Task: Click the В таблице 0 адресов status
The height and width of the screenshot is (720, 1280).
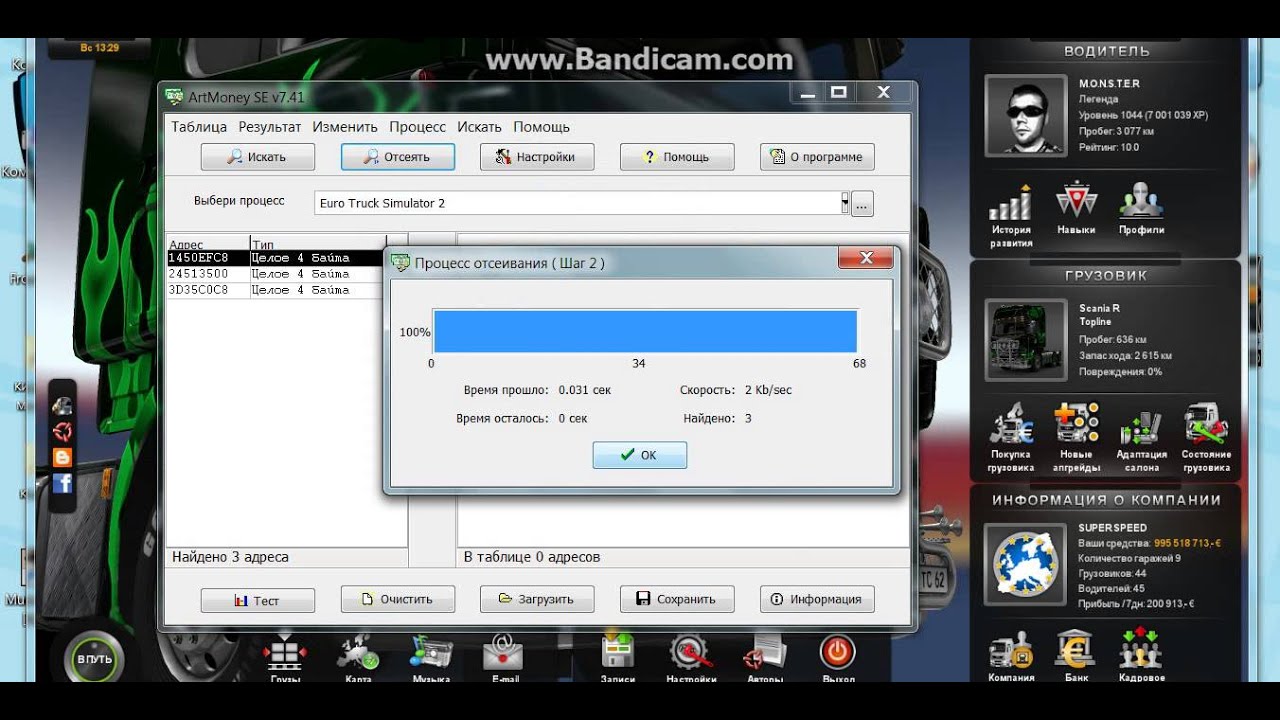Action: pyautogui.click(x=532, y=557)
